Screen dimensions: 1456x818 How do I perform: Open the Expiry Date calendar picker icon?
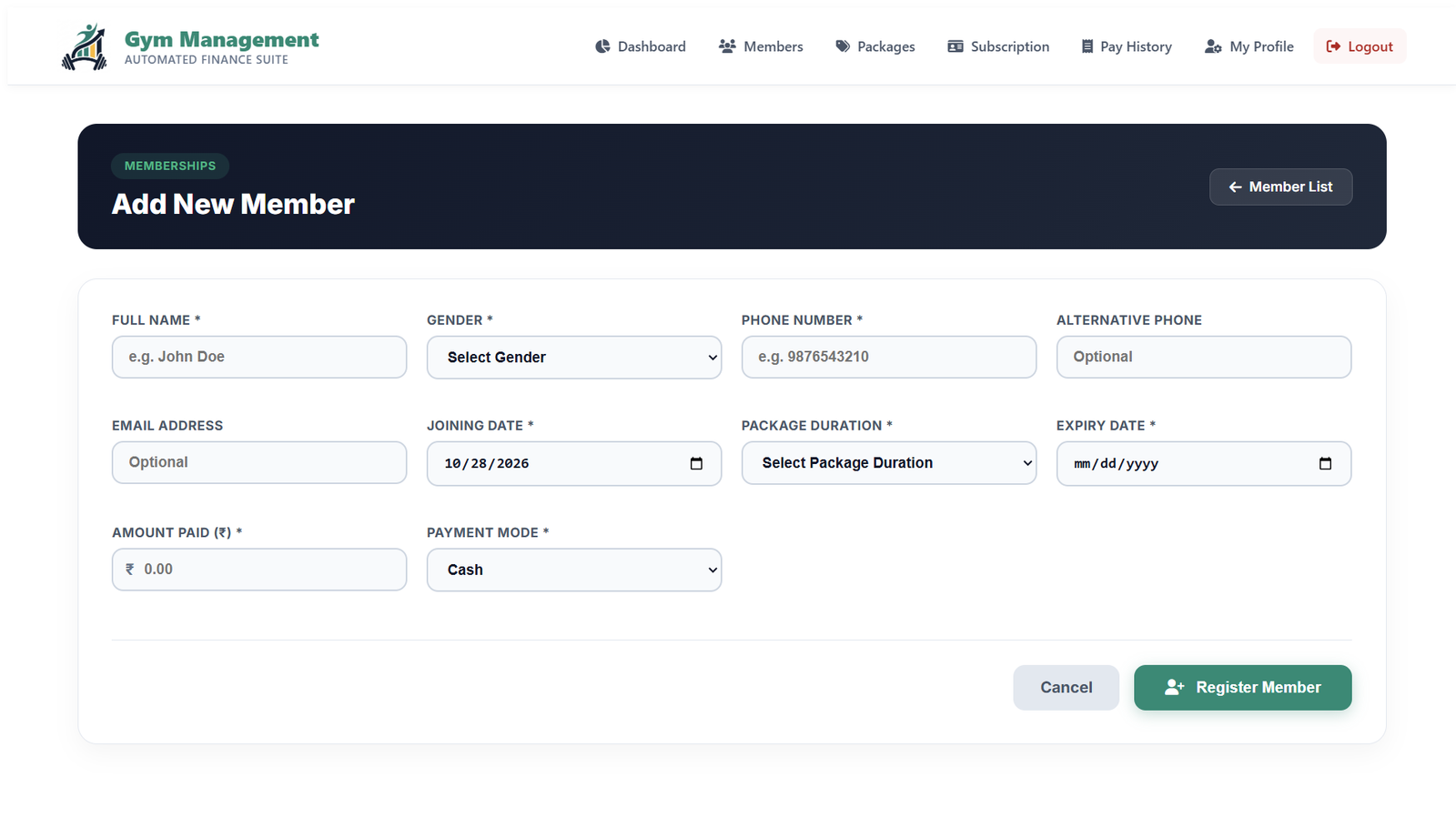point(1325,463)
